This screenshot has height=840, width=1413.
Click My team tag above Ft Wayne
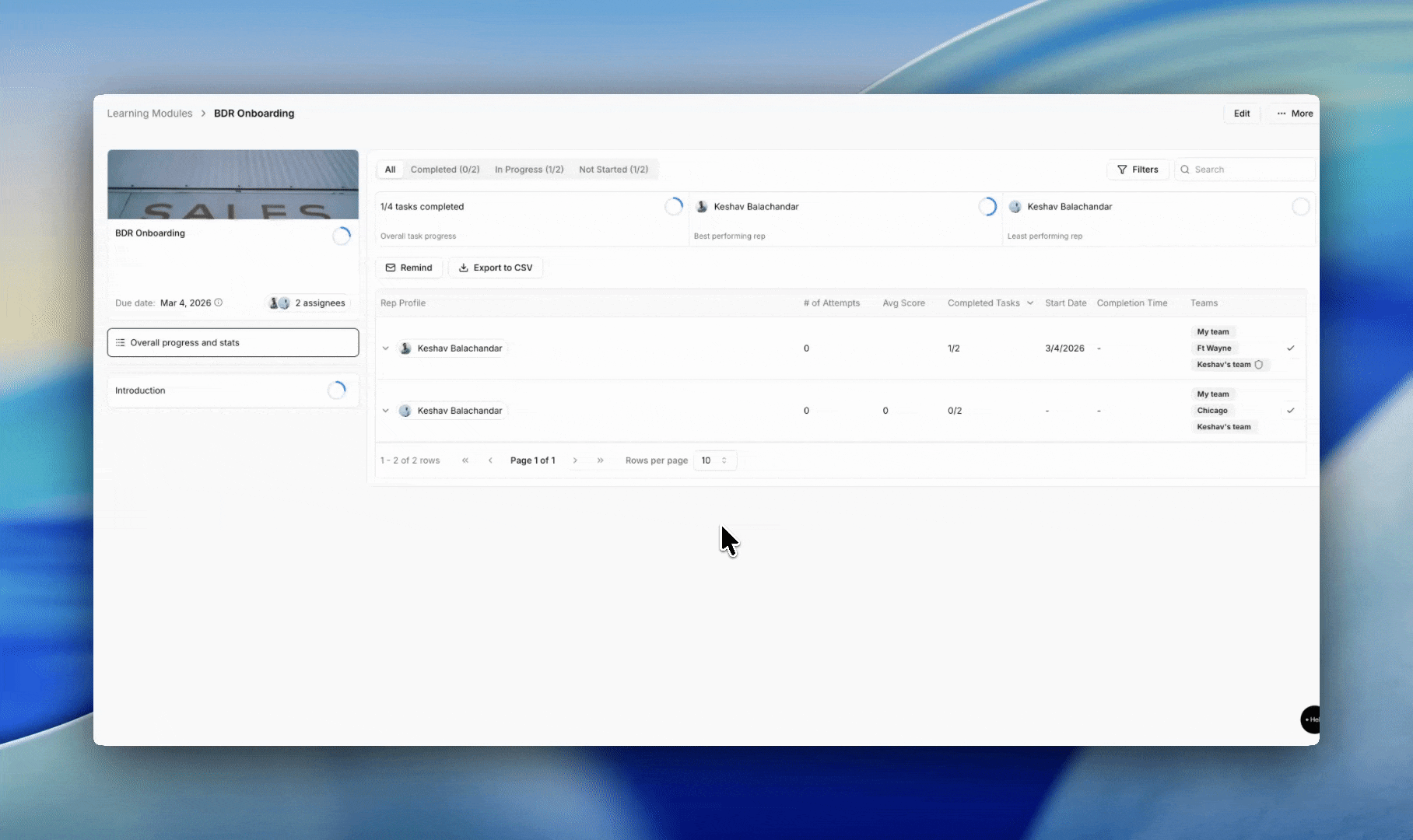tap(1213, 332)
